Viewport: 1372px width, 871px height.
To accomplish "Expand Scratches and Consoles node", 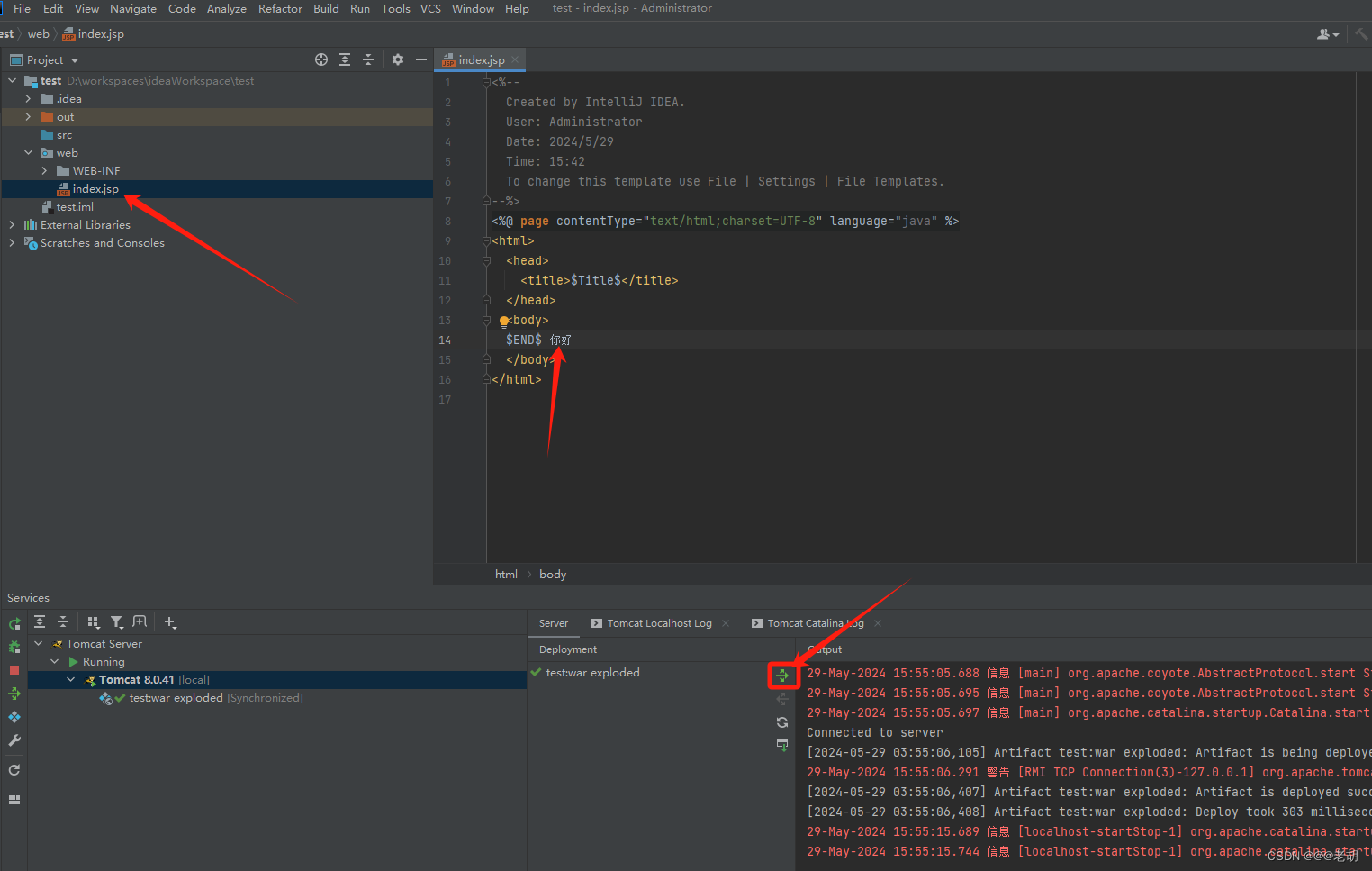I will pos(13,243).
